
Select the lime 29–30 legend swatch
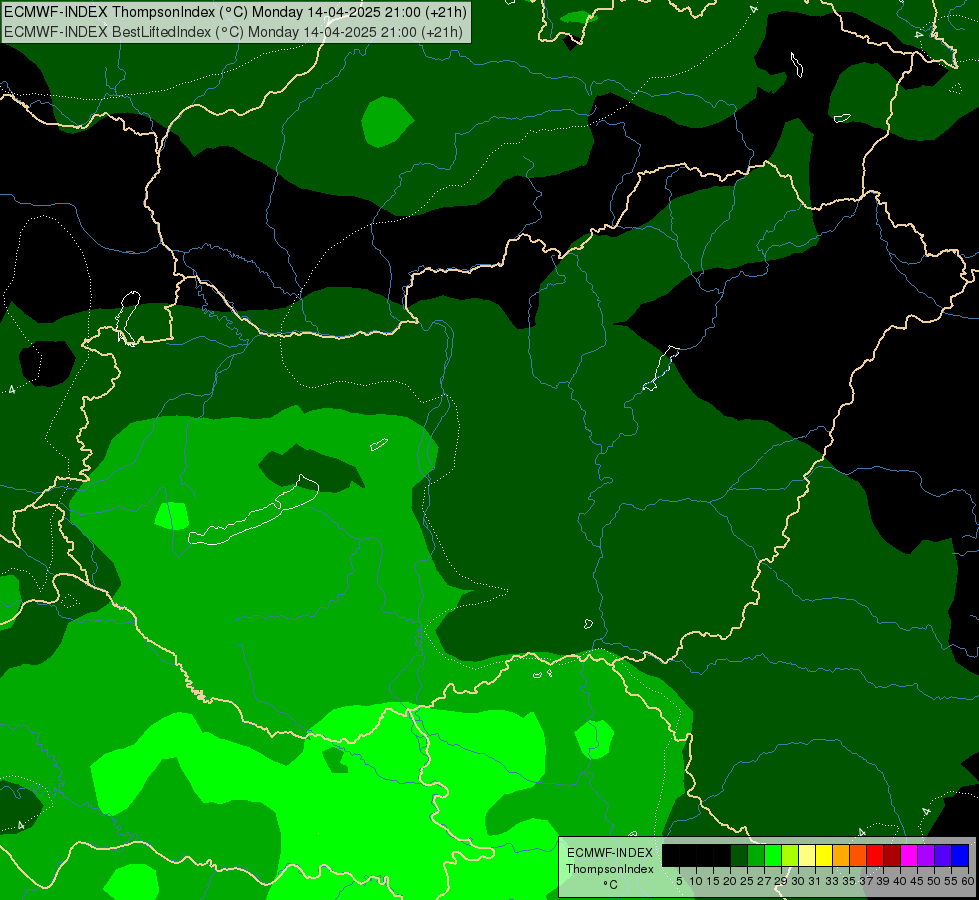pyautogui.click(x=790, y=855)
